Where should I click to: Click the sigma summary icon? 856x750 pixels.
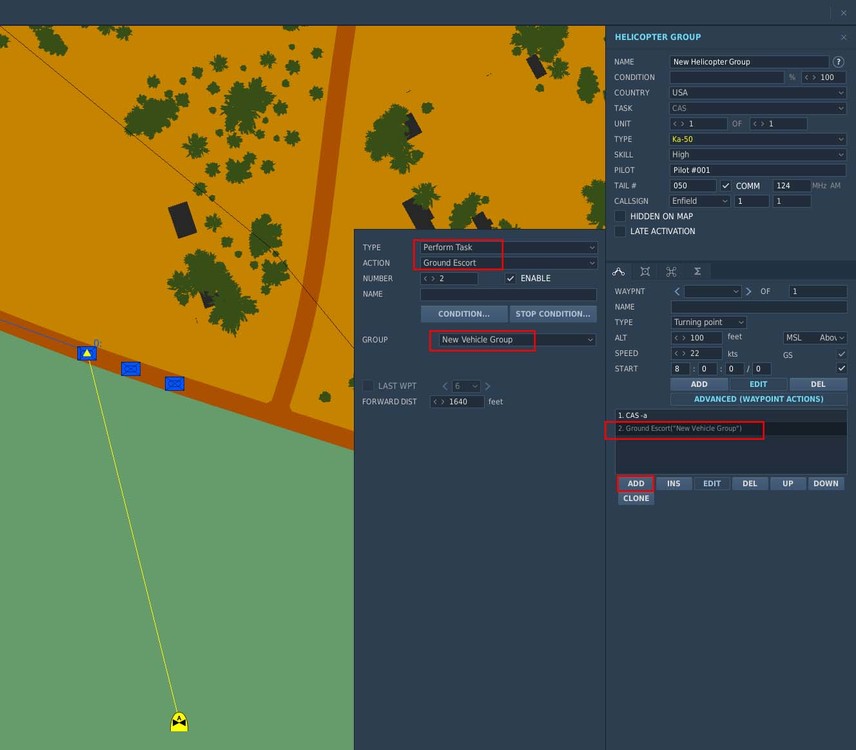point(697,271)
